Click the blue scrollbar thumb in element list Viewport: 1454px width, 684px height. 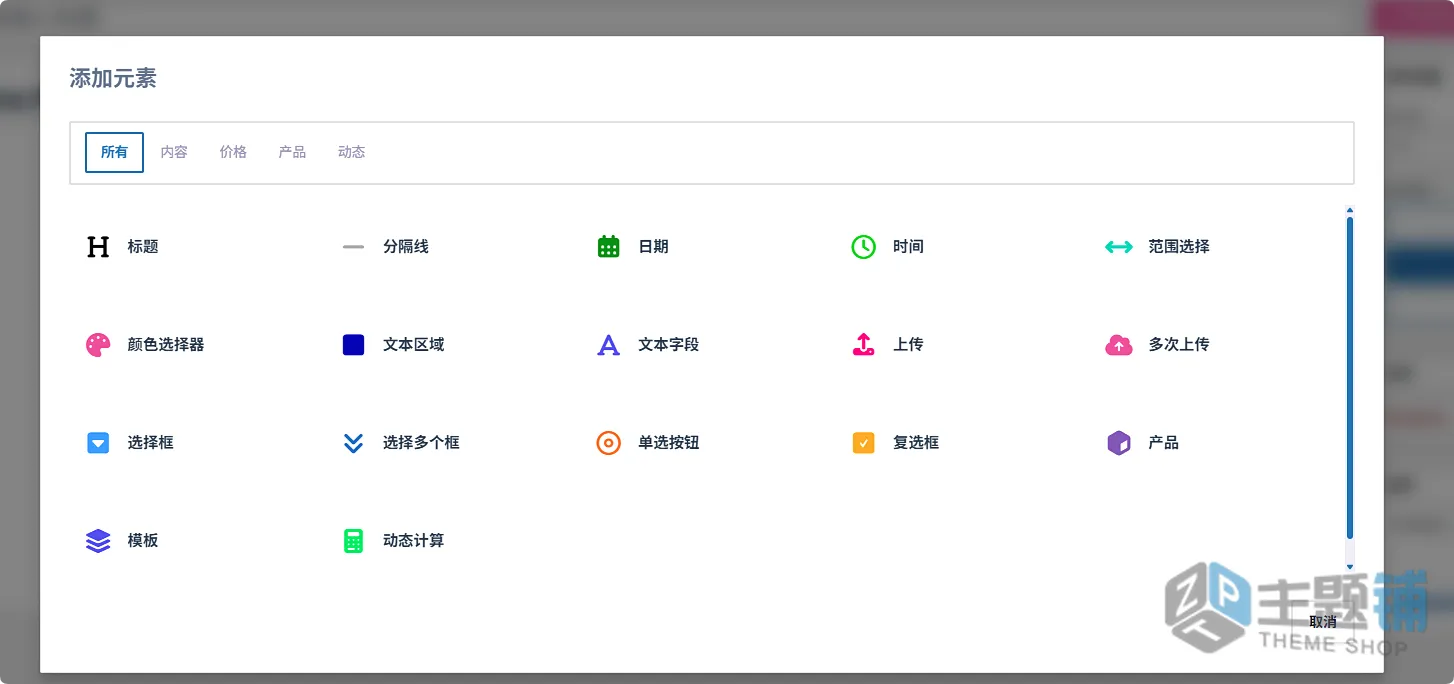pos(1350,378)
